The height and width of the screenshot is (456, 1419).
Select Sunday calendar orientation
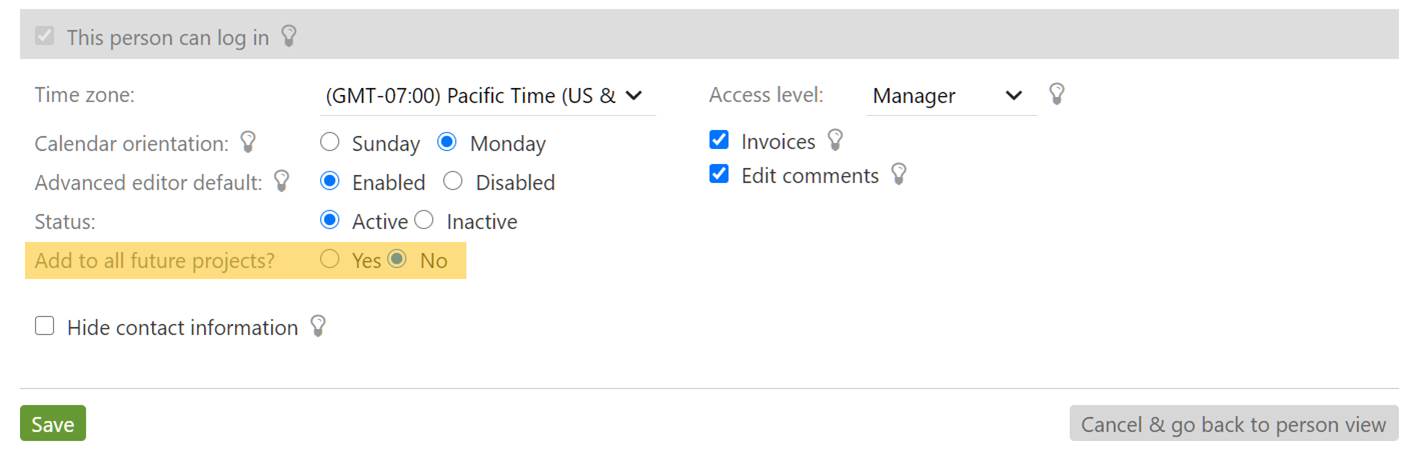330,142
